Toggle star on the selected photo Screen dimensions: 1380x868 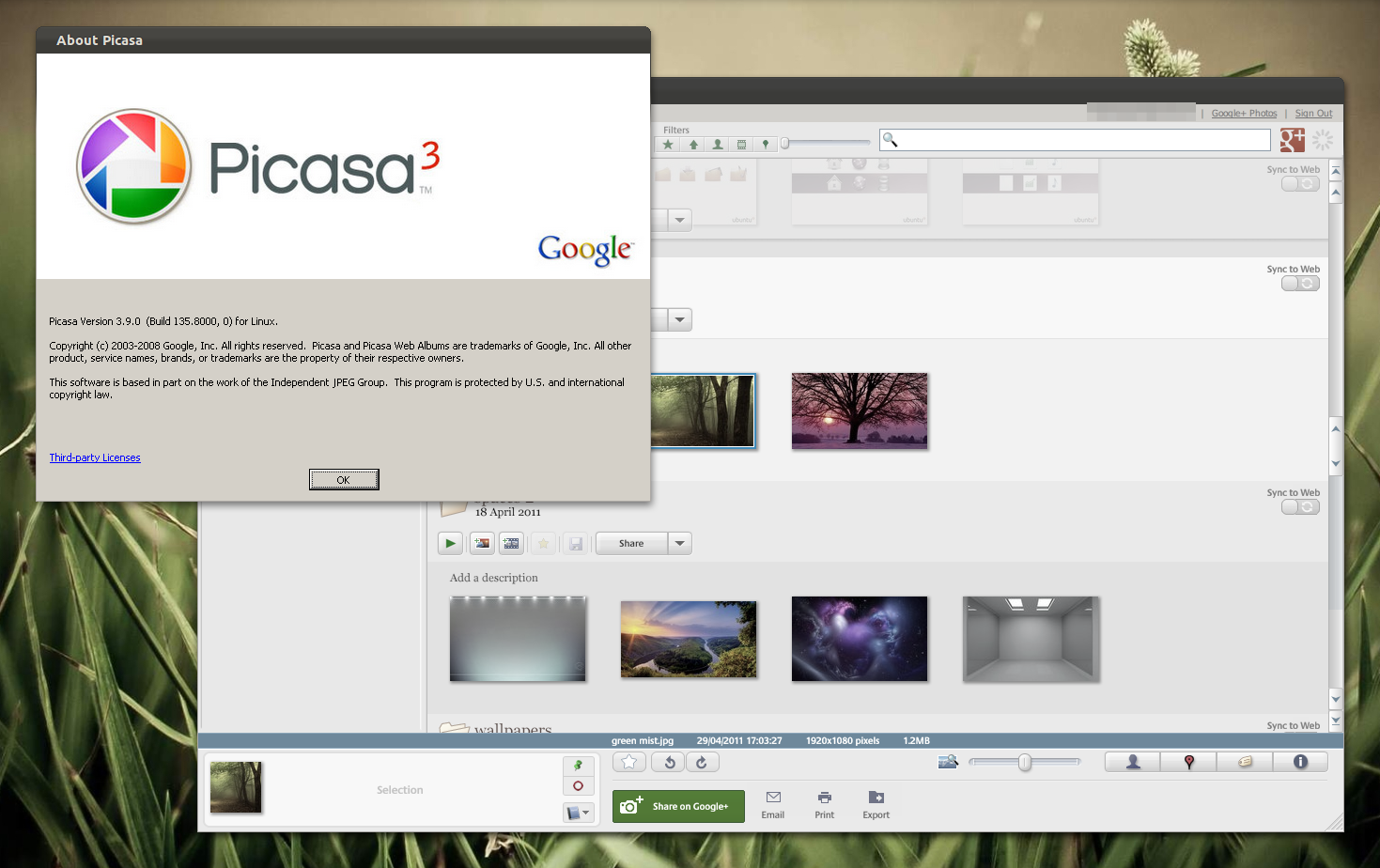click(629, 762)
